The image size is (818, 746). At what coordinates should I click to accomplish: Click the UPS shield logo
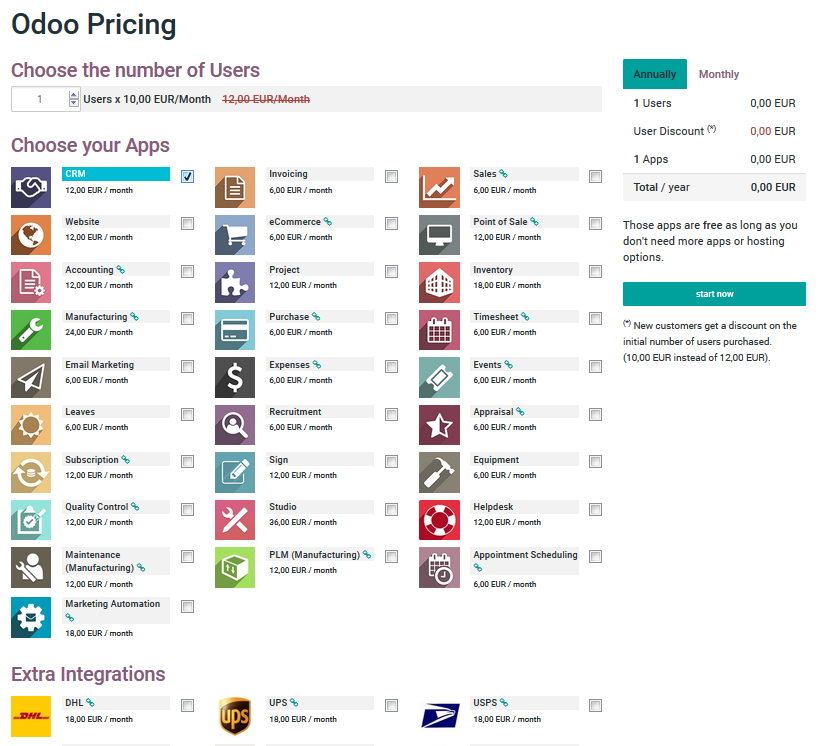(x=235, y=716)
